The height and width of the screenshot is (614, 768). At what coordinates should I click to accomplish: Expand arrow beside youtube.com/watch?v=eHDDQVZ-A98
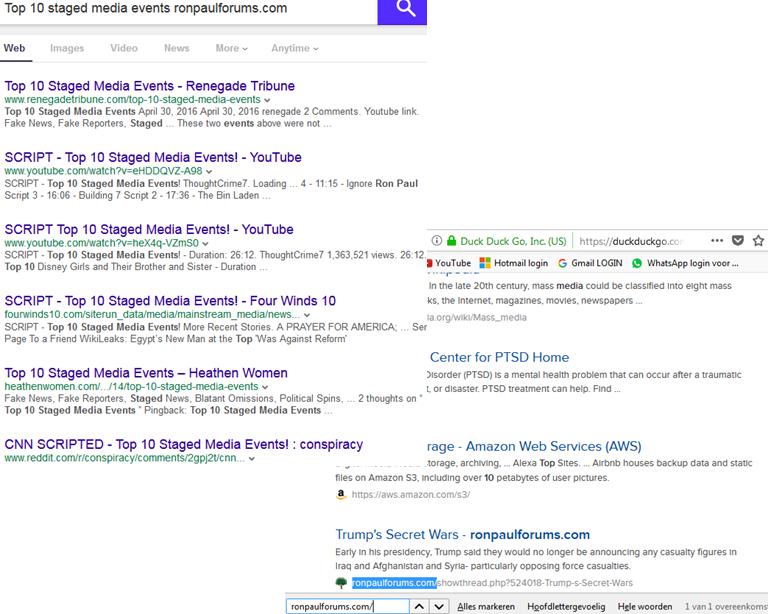point(209,171)
